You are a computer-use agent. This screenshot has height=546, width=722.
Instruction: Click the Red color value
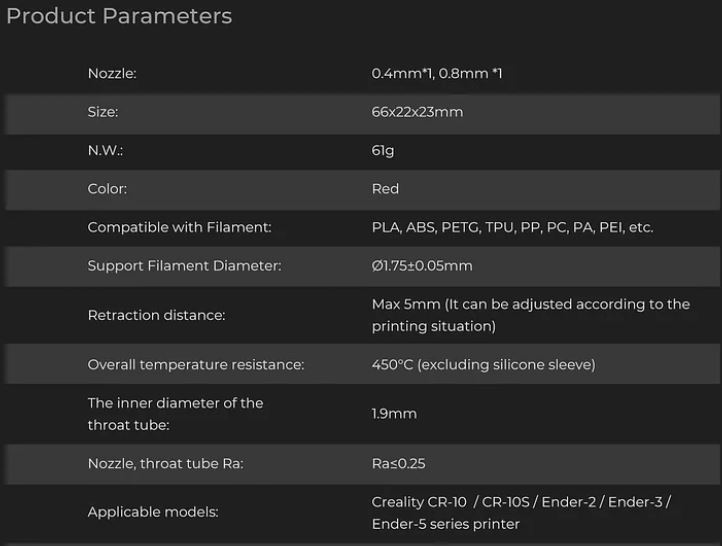(385, 189)
